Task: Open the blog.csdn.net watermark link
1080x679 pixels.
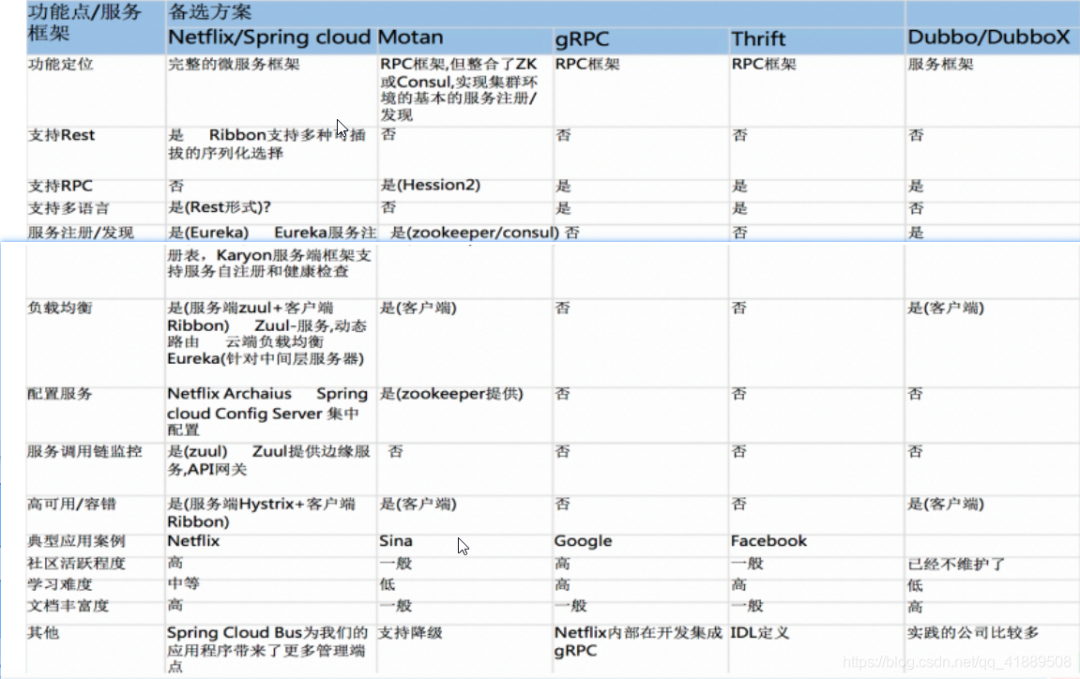Action: (957, 662)
